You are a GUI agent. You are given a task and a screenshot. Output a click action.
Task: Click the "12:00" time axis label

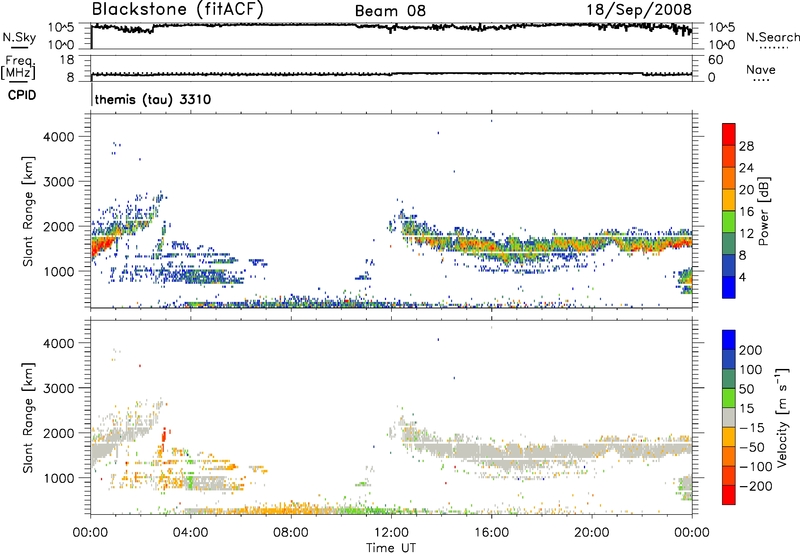pyautogui.click(x=391, y=533)
